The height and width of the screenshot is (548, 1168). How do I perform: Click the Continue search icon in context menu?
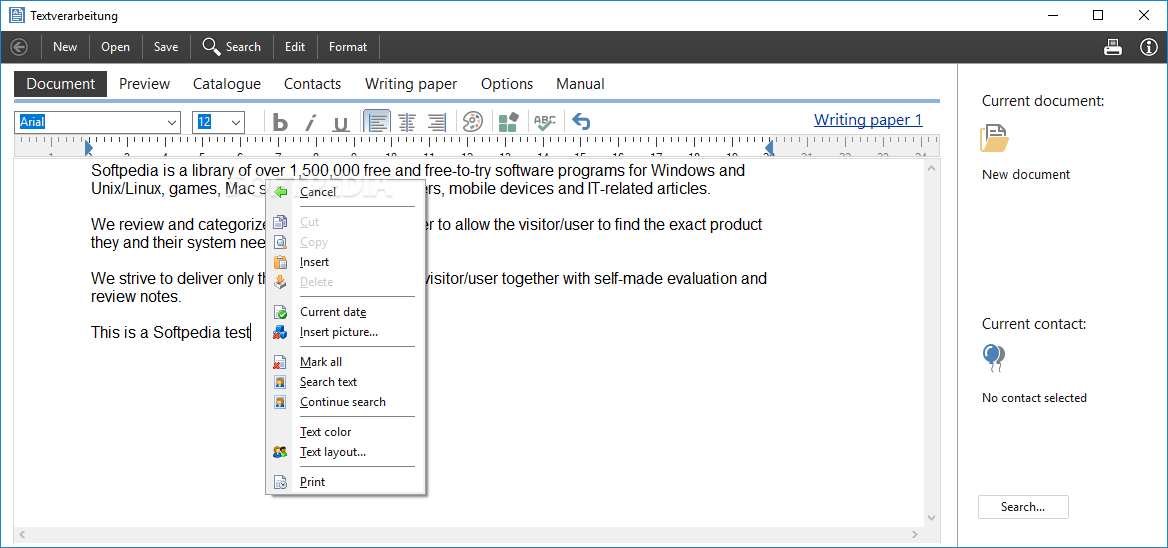point(280,402)
